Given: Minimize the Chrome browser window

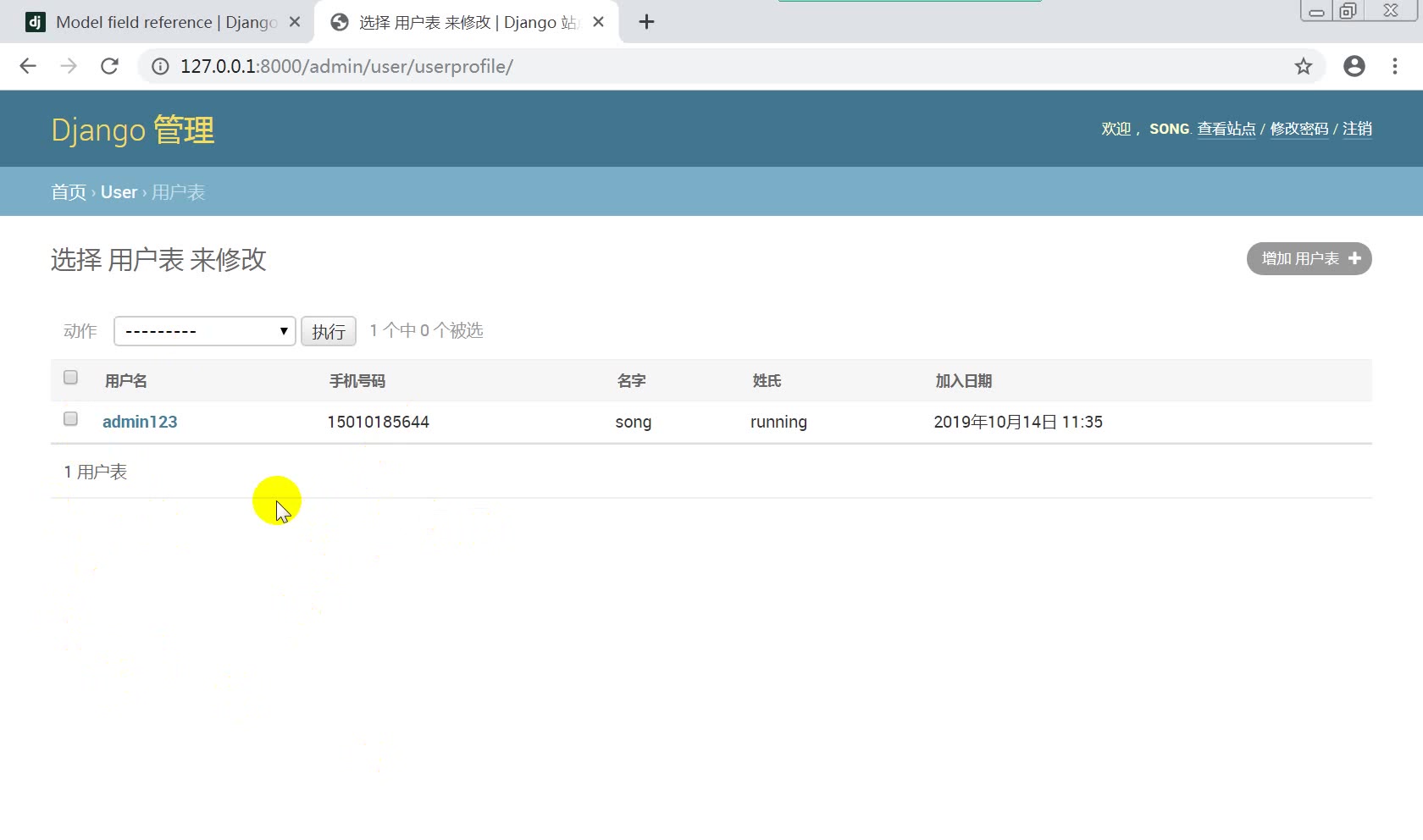Looking at the screenshot, I should 1316,11.
